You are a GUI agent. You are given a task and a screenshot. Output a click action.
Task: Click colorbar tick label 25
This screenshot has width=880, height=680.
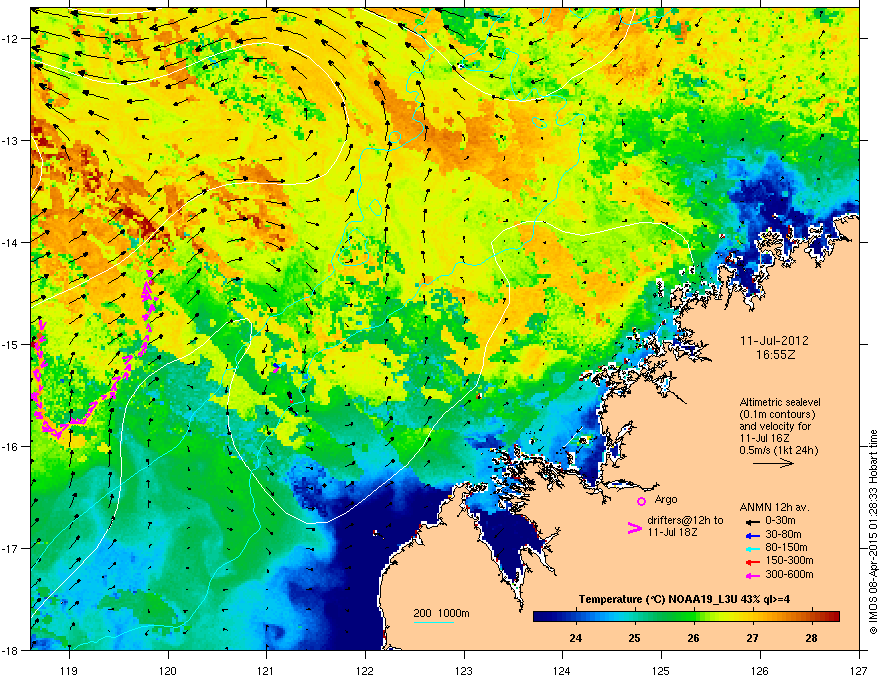coord(634,638)
